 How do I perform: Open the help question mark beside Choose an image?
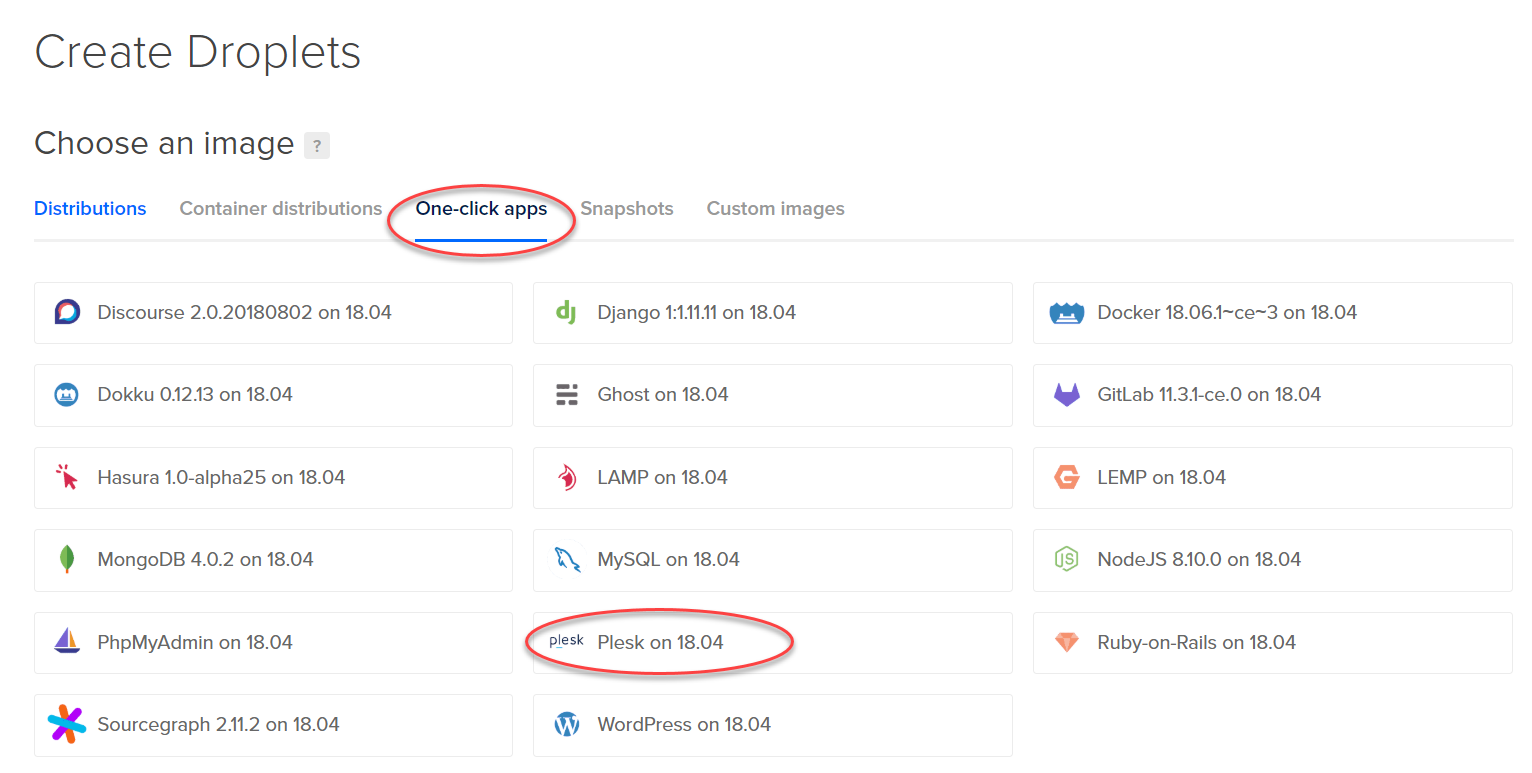click(317, 146)
